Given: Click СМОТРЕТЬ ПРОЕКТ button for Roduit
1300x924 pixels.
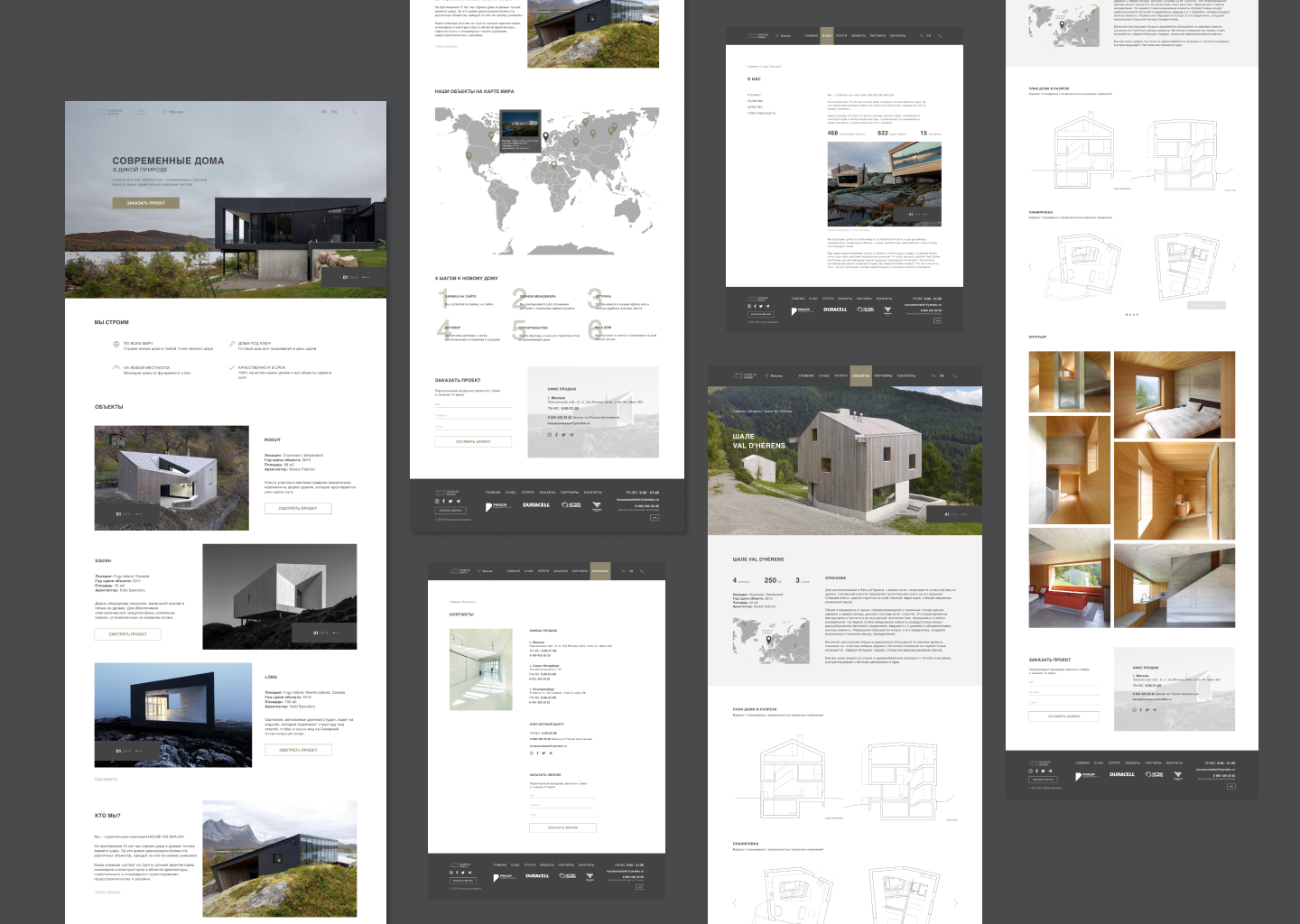Looking at the screenshot, I should coord(298,508).
